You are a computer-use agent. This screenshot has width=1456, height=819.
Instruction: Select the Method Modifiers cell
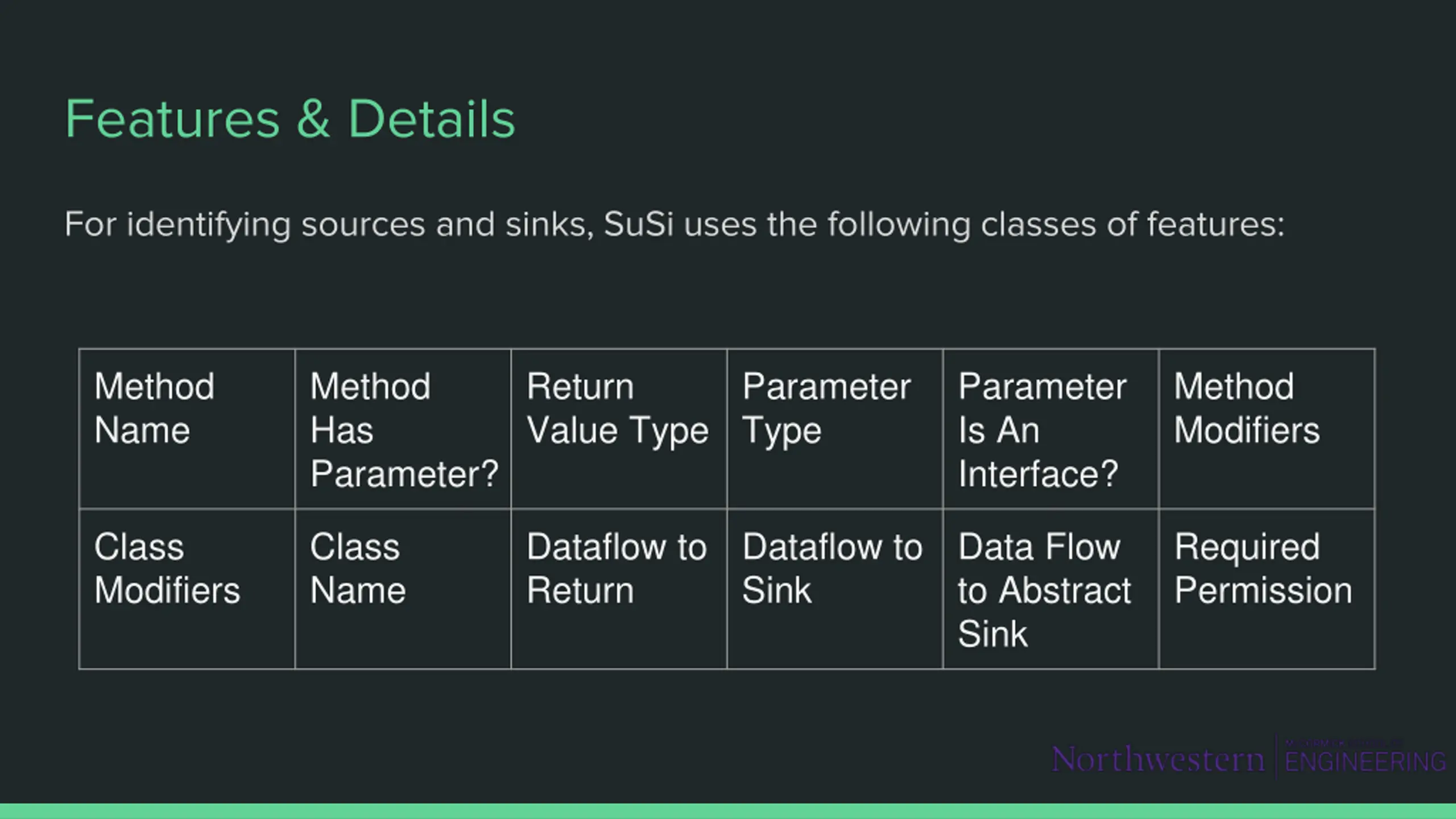(1267, 429)
